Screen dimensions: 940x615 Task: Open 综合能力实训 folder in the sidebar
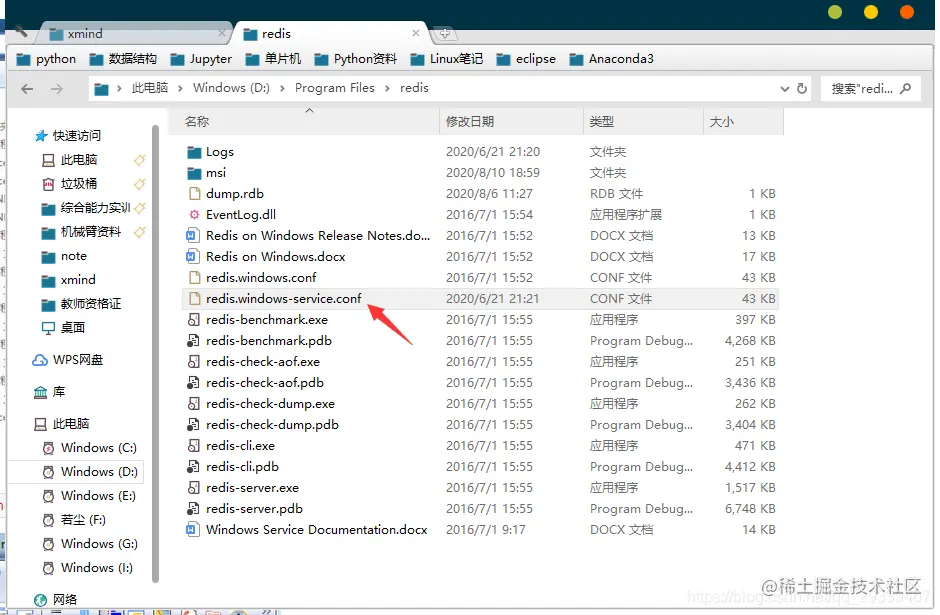pyautogui.click(x=86, y=207)
